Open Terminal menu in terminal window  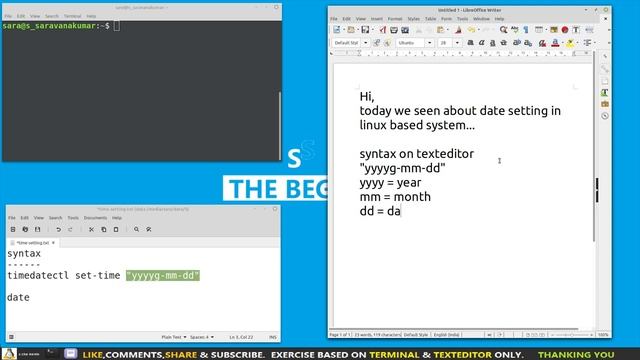(72, 16)
